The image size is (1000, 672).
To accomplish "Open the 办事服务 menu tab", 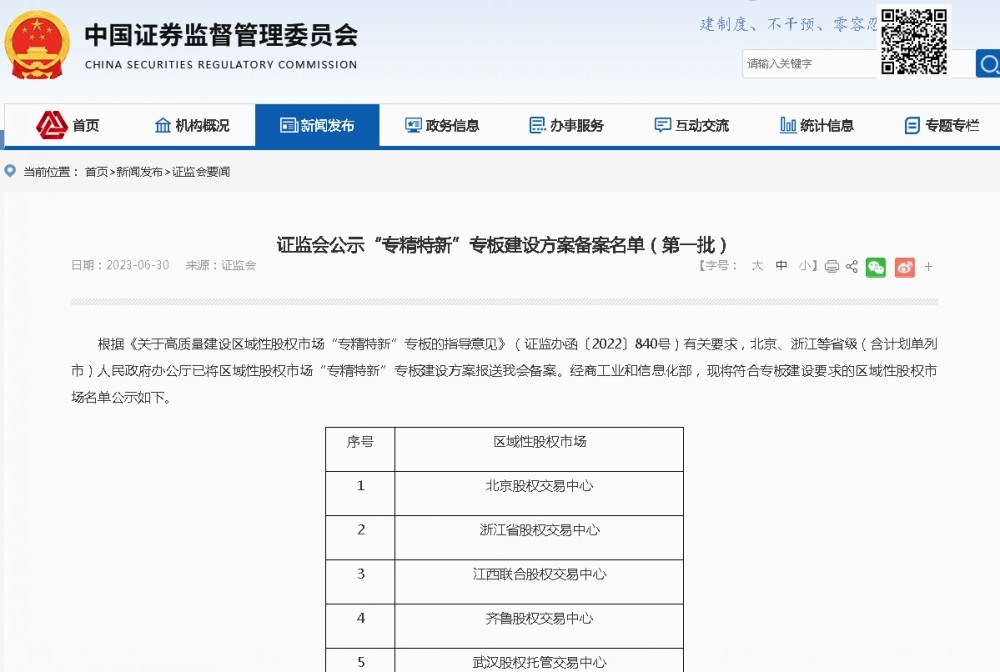I will [x=566, y=125].
